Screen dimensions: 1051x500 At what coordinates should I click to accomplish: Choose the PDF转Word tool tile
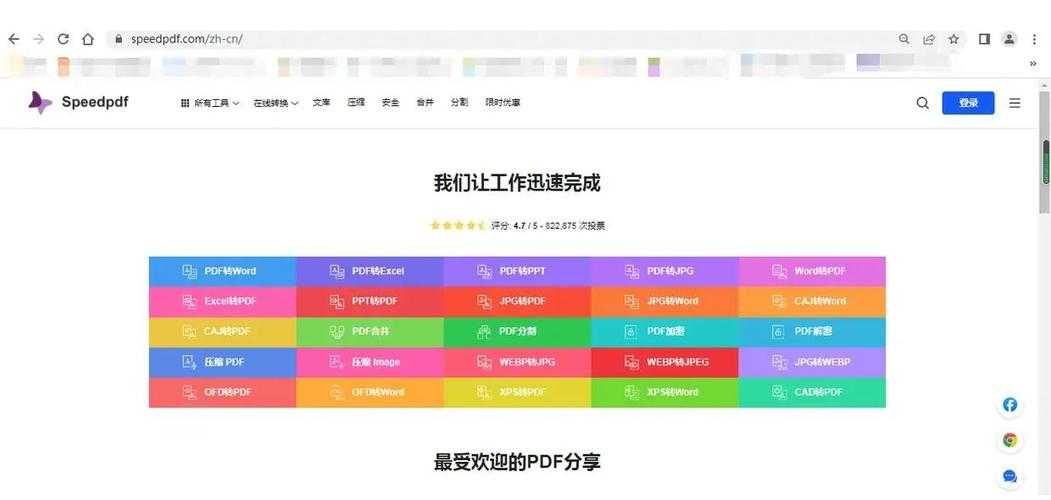pos(222,271)
